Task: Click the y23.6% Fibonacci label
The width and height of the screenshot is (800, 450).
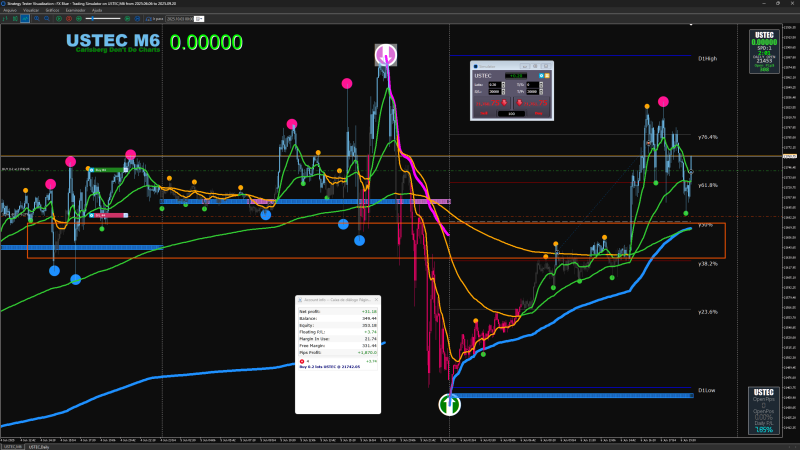Action: click(708, 312)
